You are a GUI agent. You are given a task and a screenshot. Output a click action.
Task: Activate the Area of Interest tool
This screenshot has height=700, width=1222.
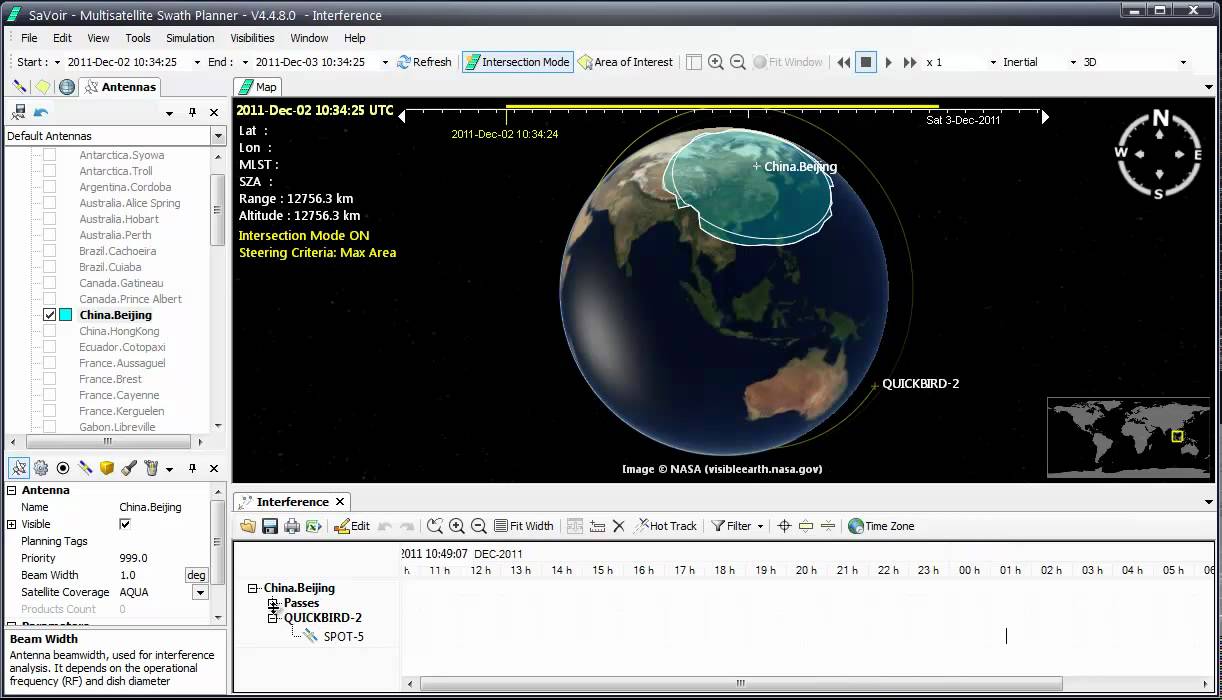(x=625, y=62)
